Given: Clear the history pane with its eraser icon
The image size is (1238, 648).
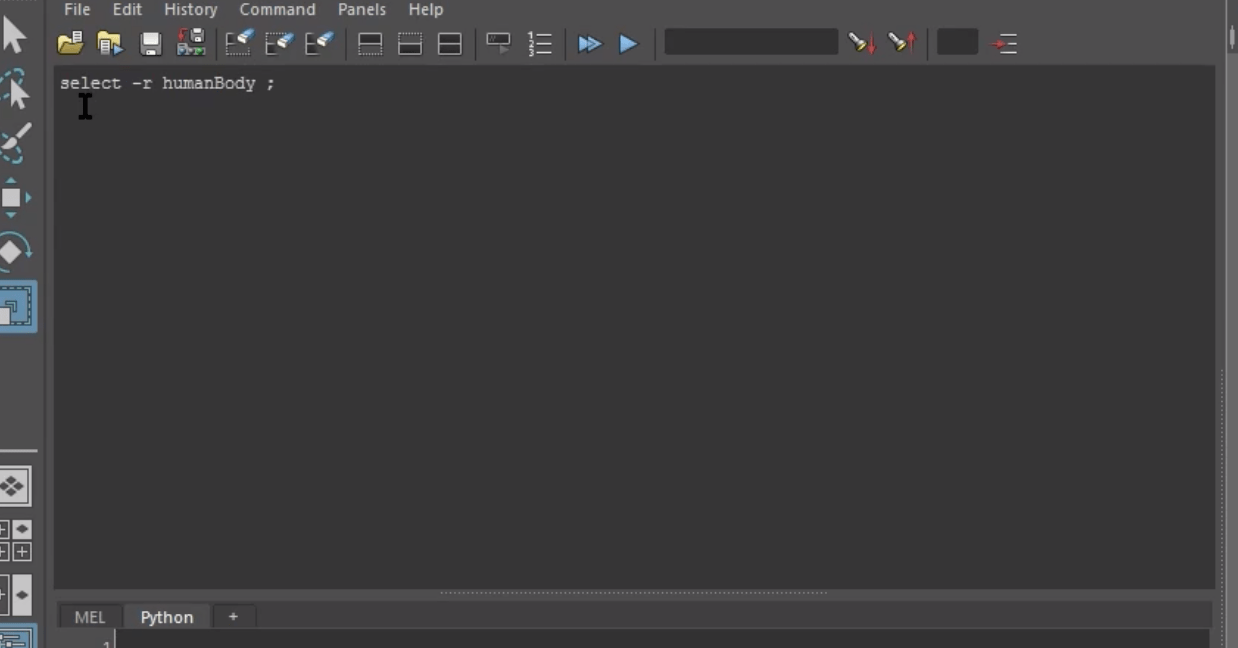Looking at the screenshot, I should coord(238,43).
